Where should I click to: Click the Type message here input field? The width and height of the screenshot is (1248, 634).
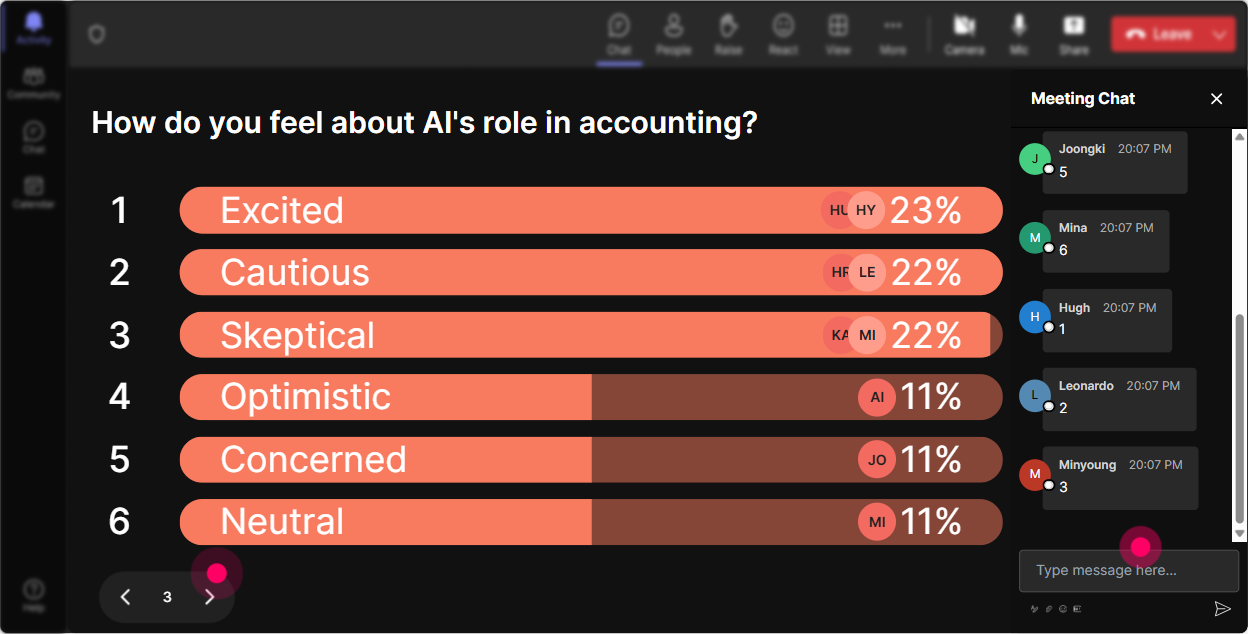pyautogui.click(x=1128, y=571)
